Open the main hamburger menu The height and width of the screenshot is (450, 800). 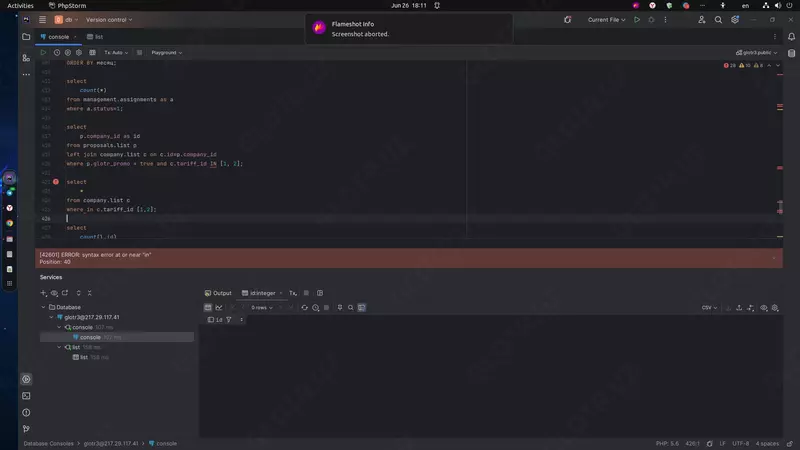tap(41, 19)
